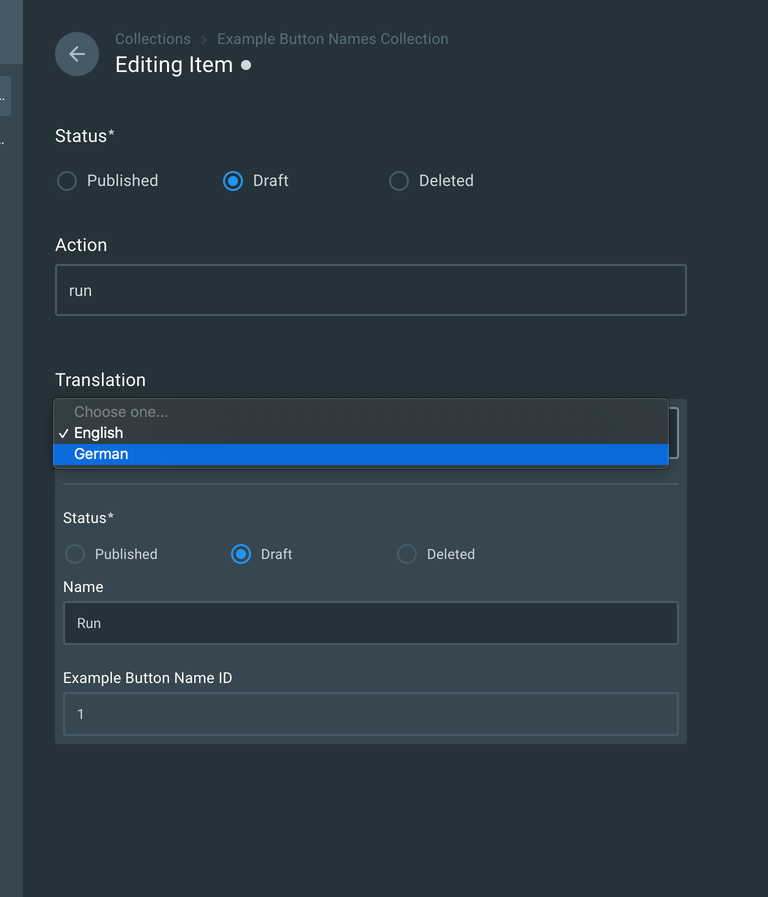Select the item's Draft status radio
This screenshot has height=897, width=768.
[x=233, y=181]
